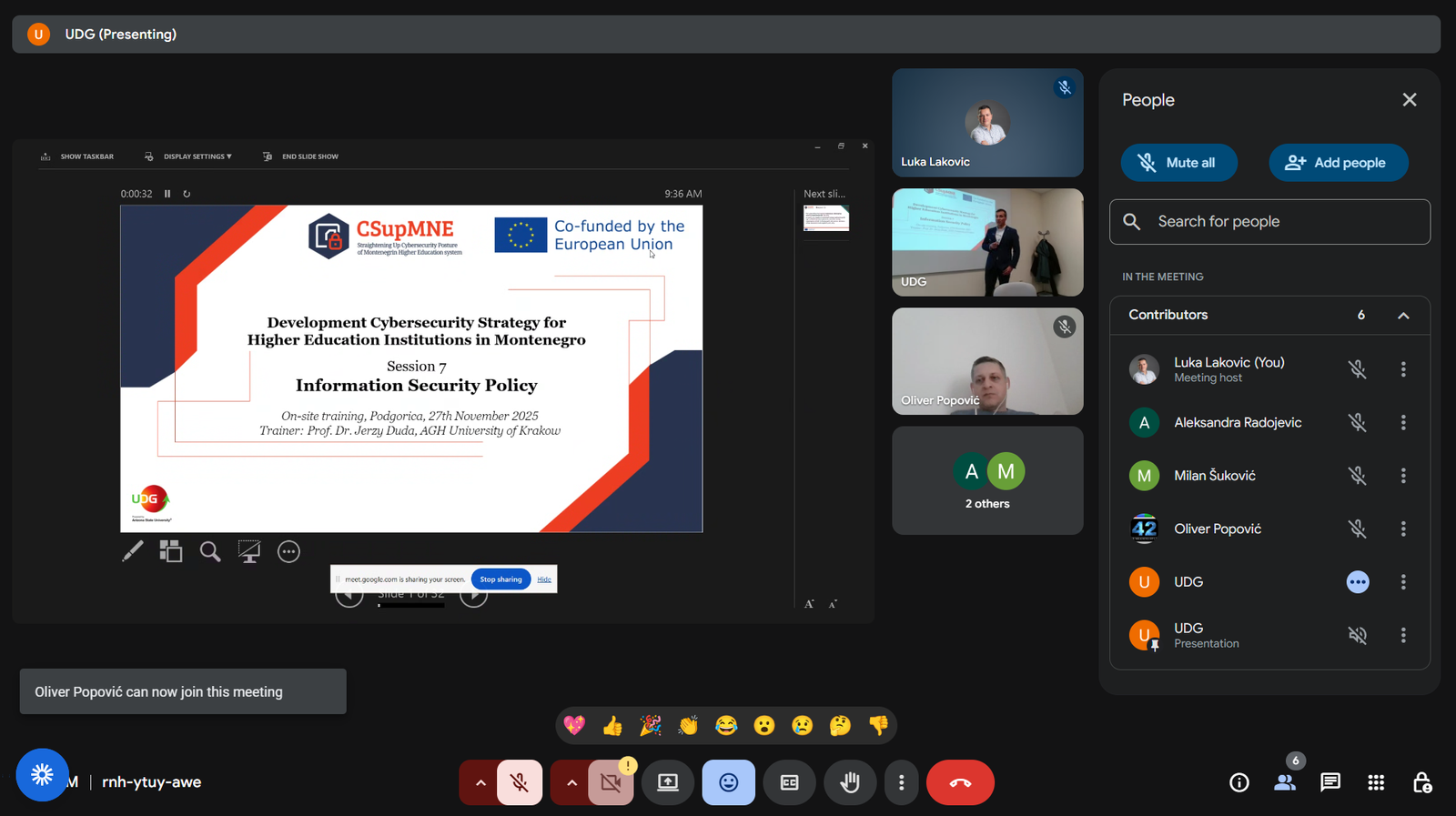Toggle the camera on/off button
Screen dimensions: 1456x816
(x=611, y=782)
